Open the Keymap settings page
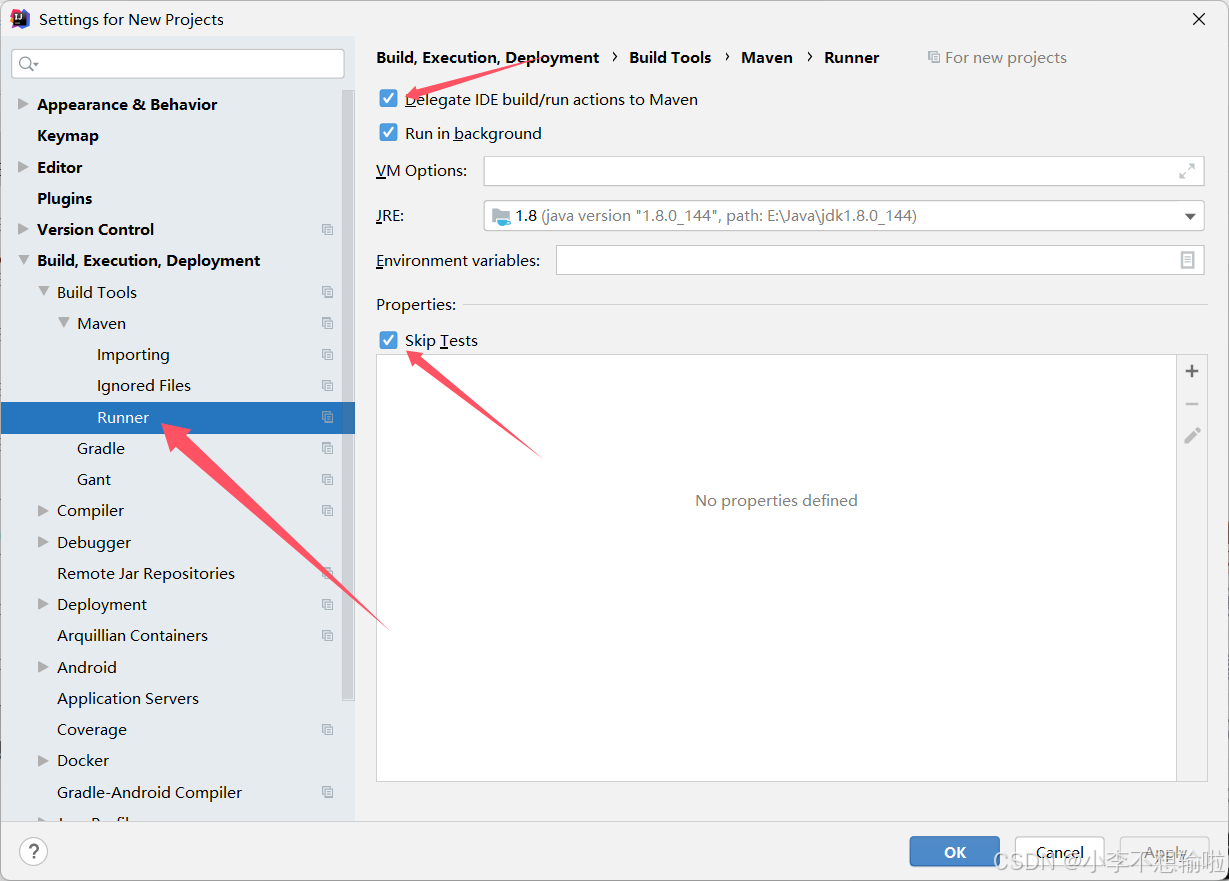Image resolution: width=1229 pixels, height=881 pixels. tap(68, 135)
